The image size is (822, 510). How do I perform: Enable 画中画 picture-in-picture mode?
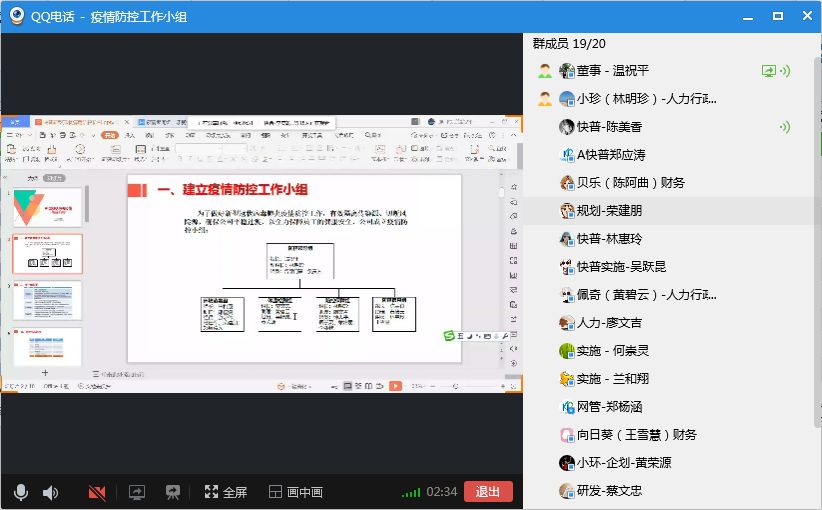296,492
